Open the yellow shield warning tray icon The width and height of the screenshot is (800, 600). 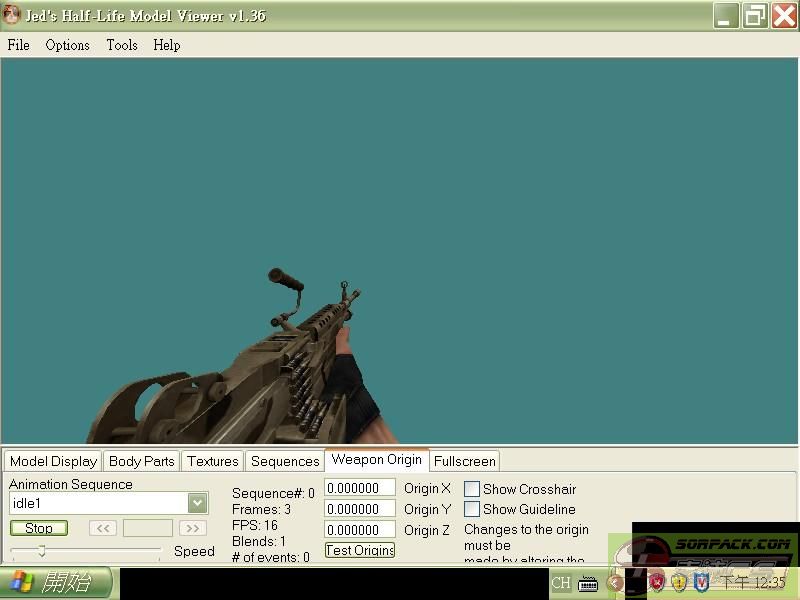[679, 583]
